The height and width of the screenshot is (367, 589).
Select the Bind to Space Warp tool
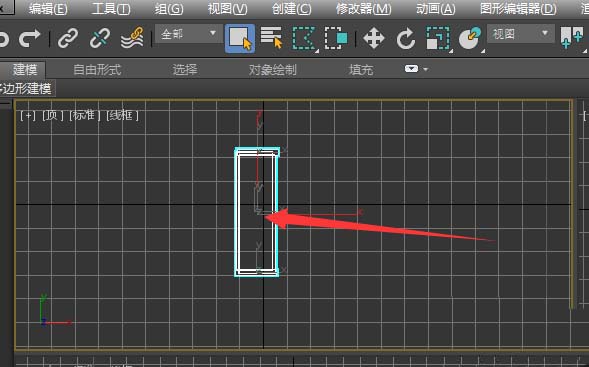(132, 38)
